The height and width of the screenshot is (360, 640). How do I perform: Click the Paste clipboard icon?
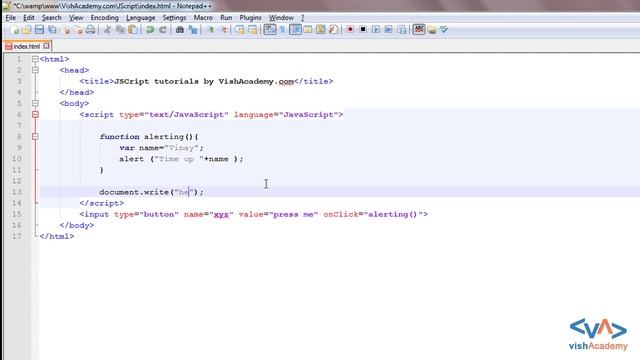click(133, 30)
